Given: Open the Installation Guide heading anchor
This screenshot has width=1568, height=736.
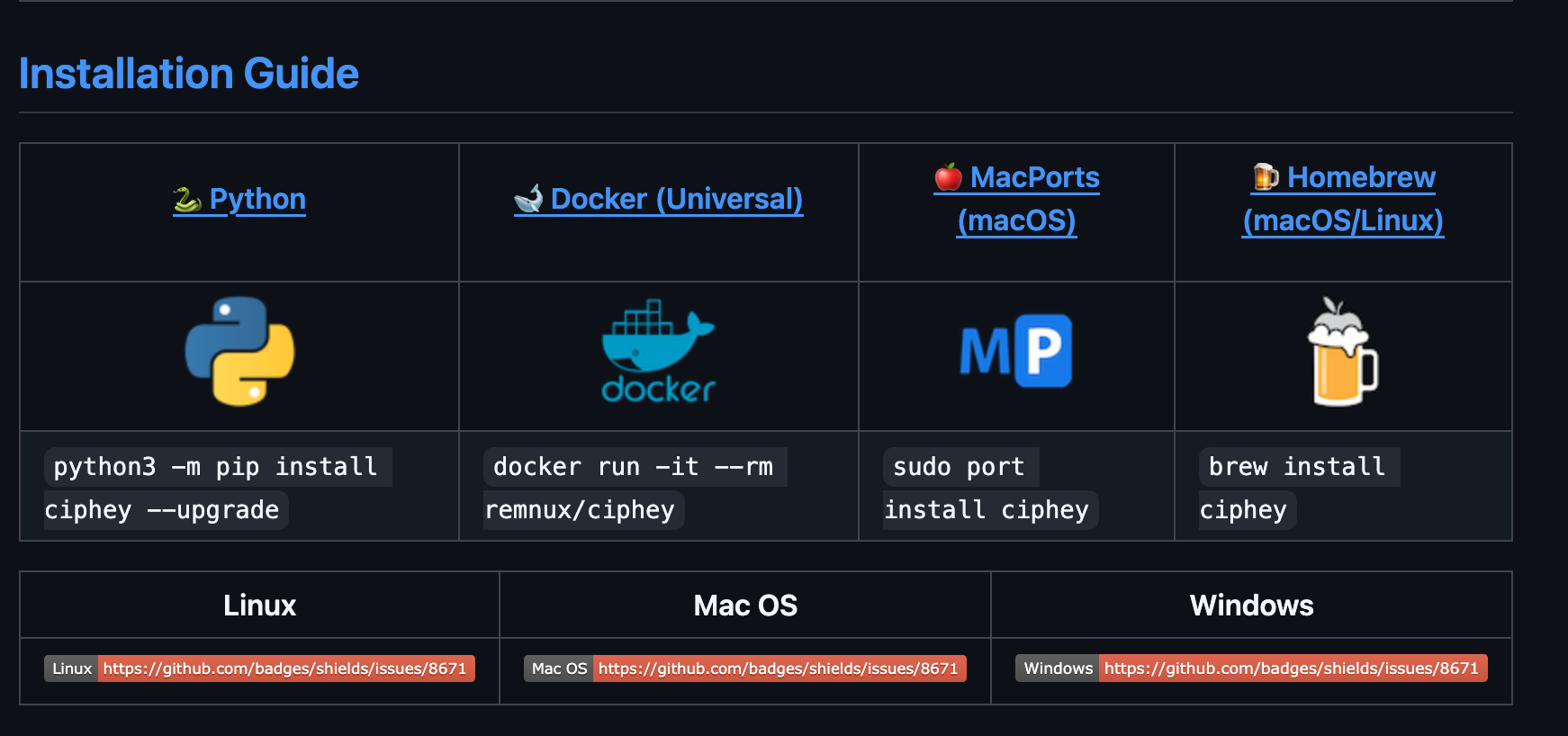Looking at the screenshot, I should click(189, 74).
